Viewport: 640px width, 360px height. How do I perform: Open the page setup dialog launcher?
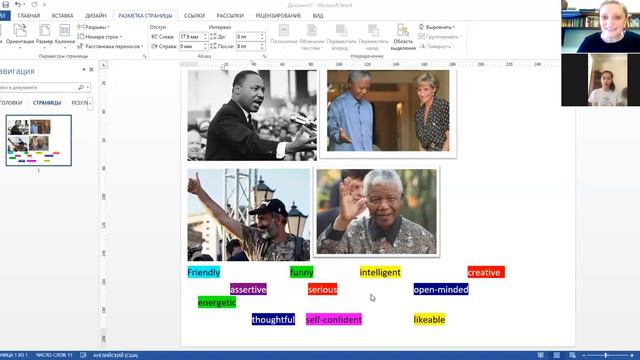[x=144, y=56]
